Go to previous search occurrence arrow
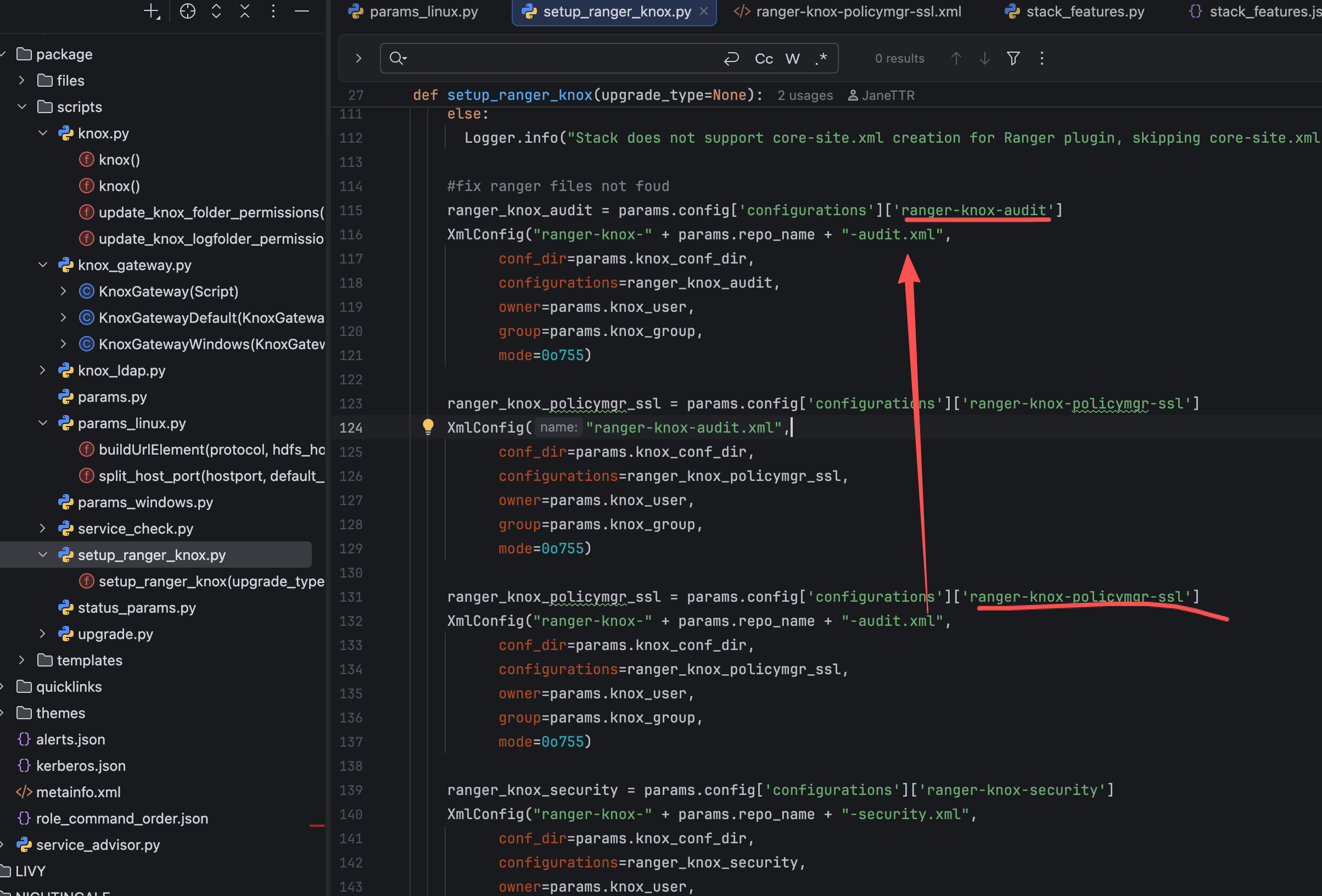This screenshot has height=896, width=1322. pyautogui.click(x=956, y=58)
